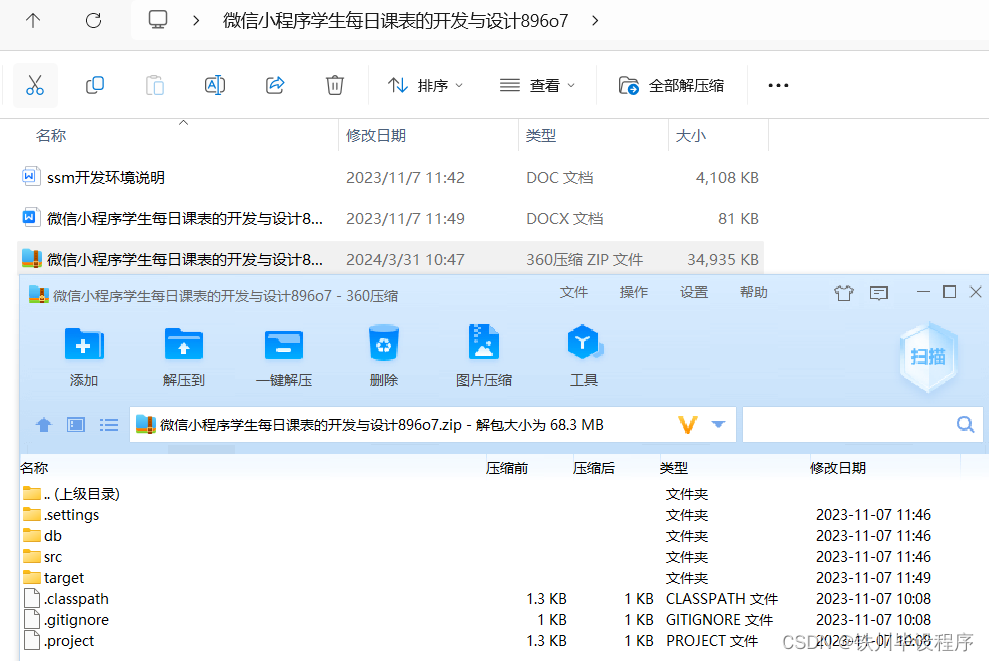Open the 设置 (Settings) menu
989x661 pixels.
[696, 292]
